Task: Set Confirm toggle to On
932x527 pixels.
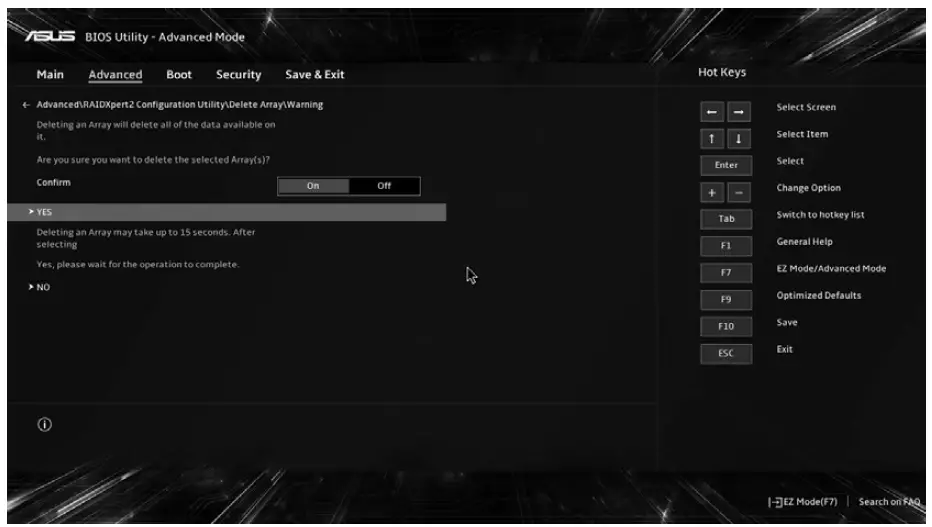Action: tap(313, 186)
